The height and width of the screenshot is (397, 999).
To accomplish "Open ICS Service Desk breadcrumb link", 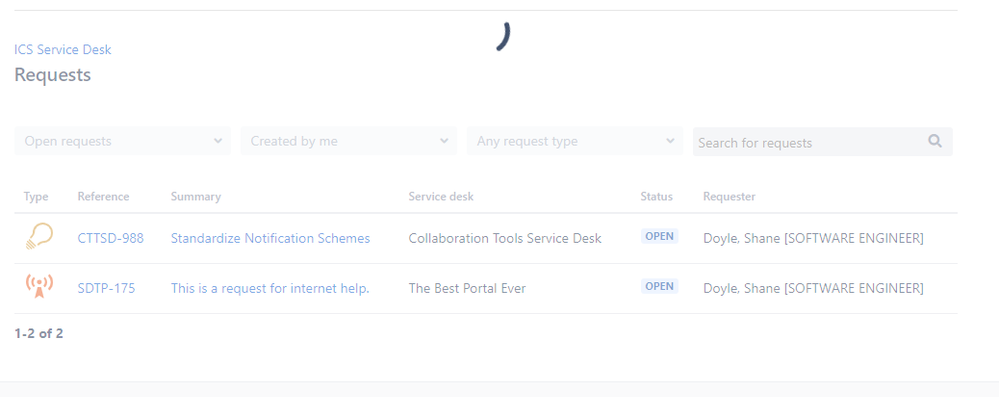I will coord(62,49).
